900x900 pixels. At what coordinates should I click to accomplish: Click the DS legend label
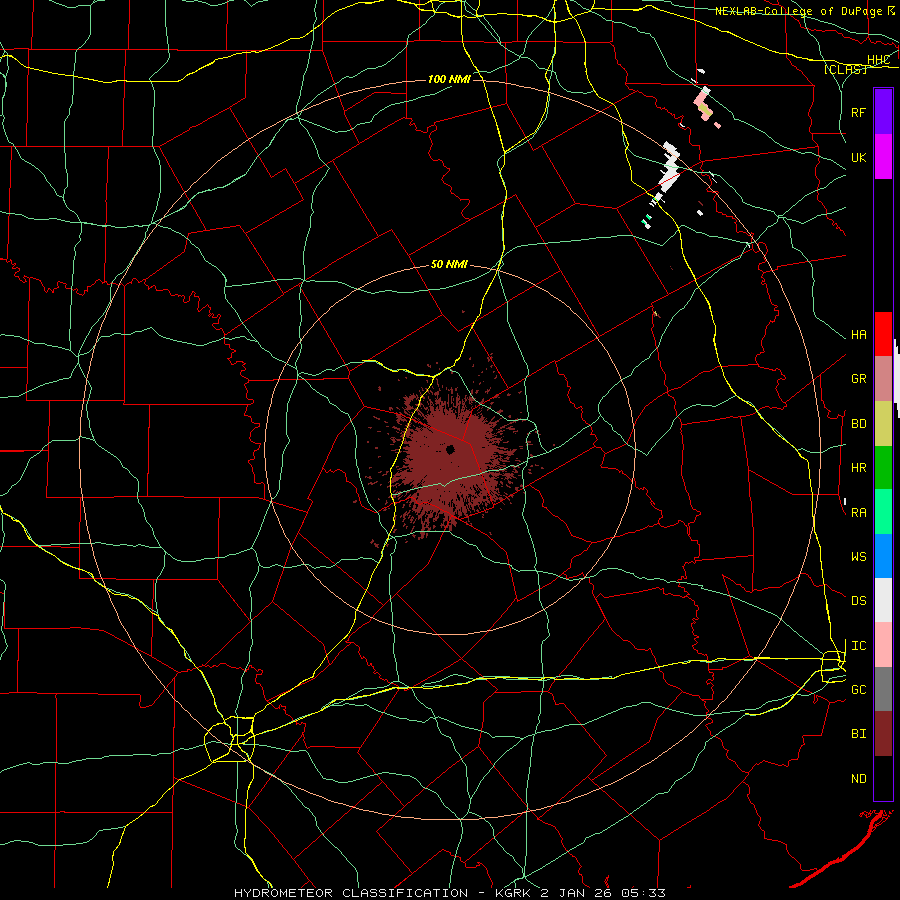click(x=859, y=601)
